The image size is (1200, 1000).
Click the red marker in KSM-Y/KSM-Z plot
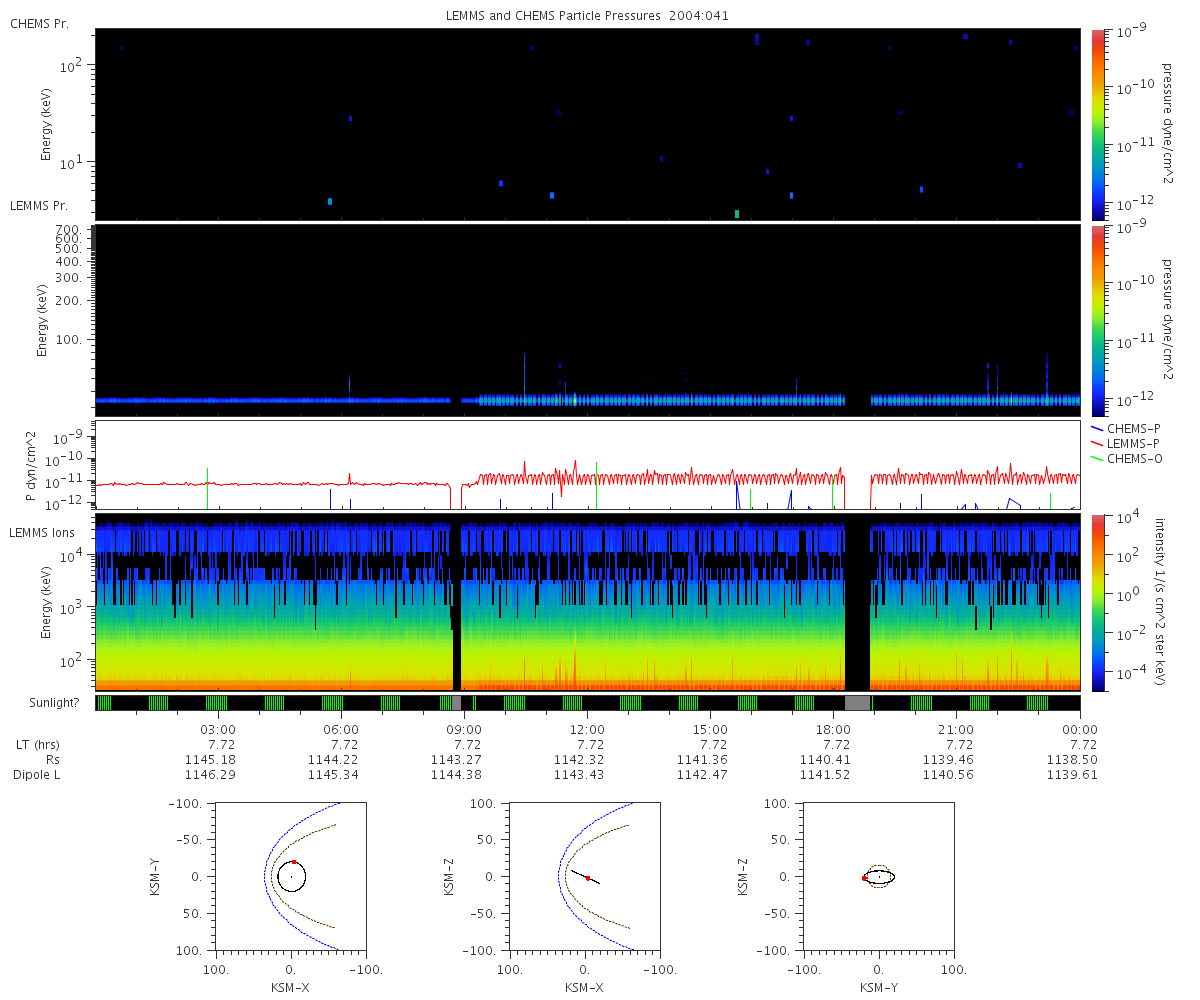pyautogui.click(x=864, y=878)
